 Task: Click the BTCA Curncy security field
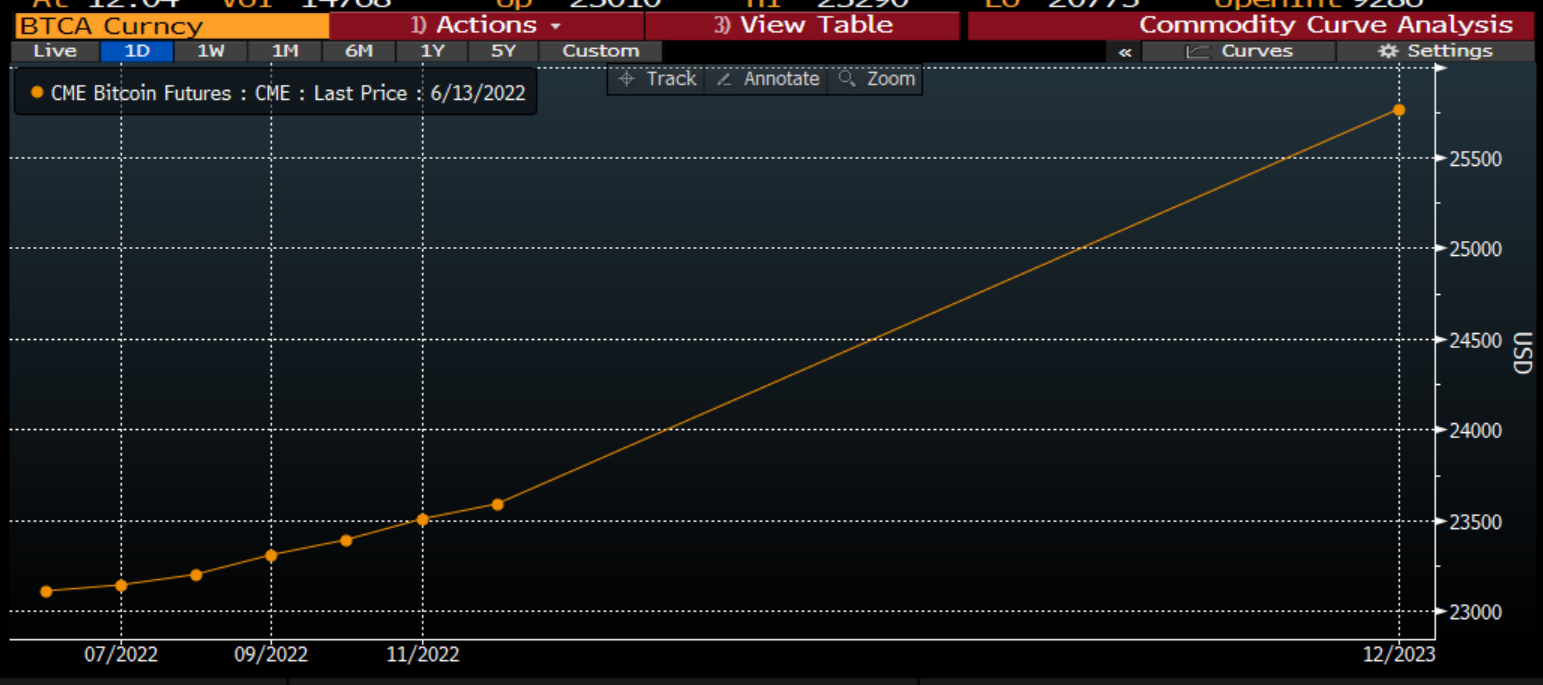(x=171, y=26)
